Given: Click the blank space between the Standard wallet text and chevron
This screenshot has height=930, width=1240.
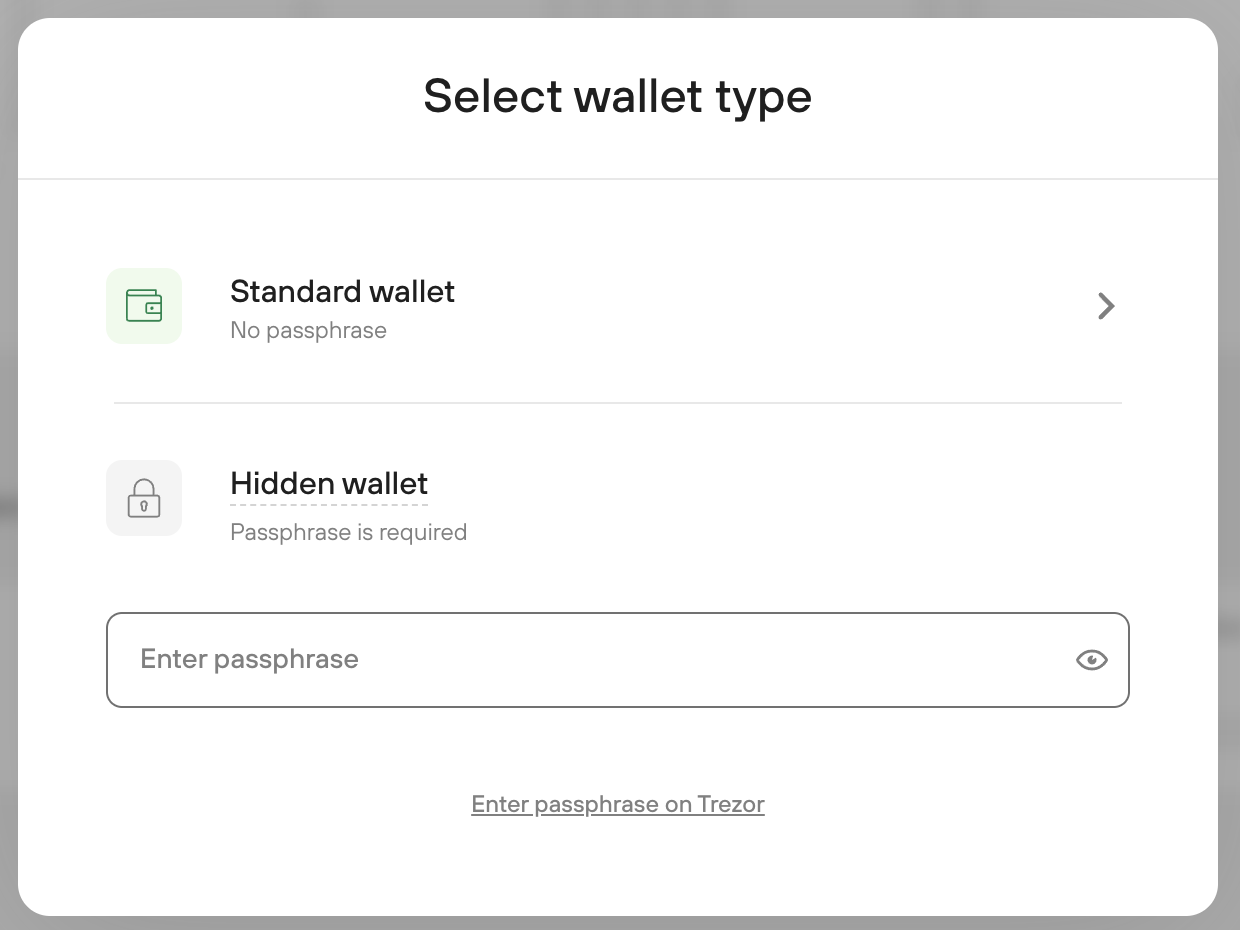Looking at the screenshot, I should point(775,306).
